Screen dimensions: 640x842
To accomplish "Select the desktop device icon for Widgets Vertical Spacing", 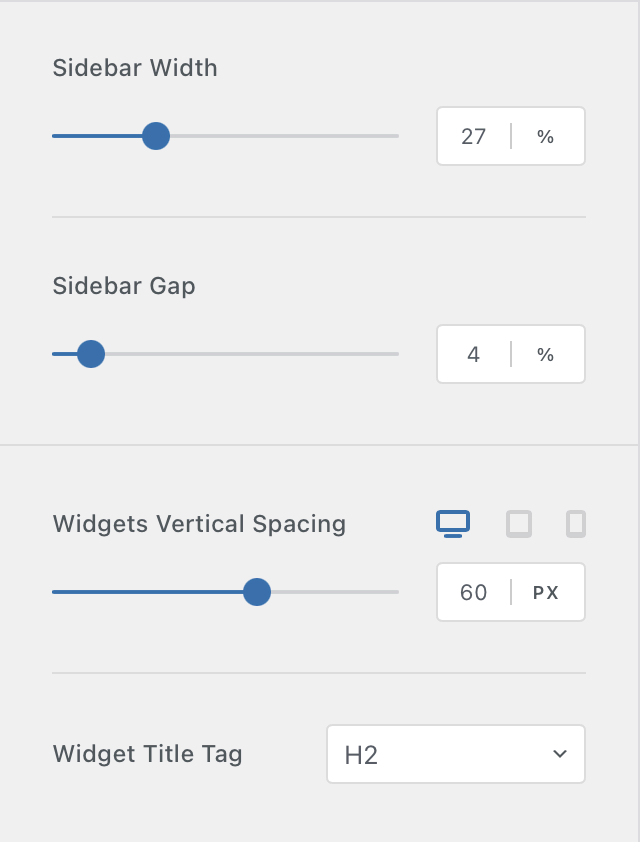I will [x=453, y=523].
